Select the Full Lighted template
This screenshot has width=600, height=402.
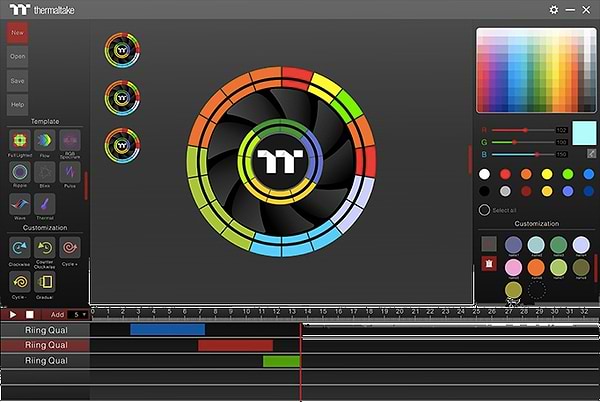tap(19, 141)
